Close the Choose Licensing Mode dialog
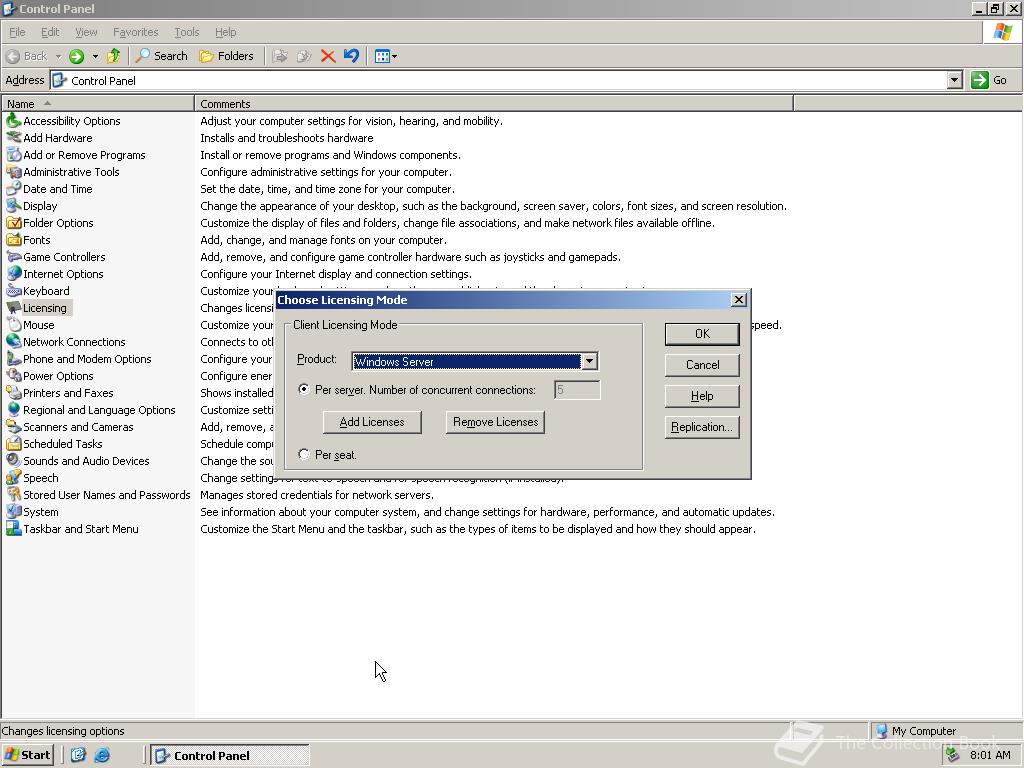This screenshot has width=1024, height=768. pyautogui.click(x=739, y=300)
